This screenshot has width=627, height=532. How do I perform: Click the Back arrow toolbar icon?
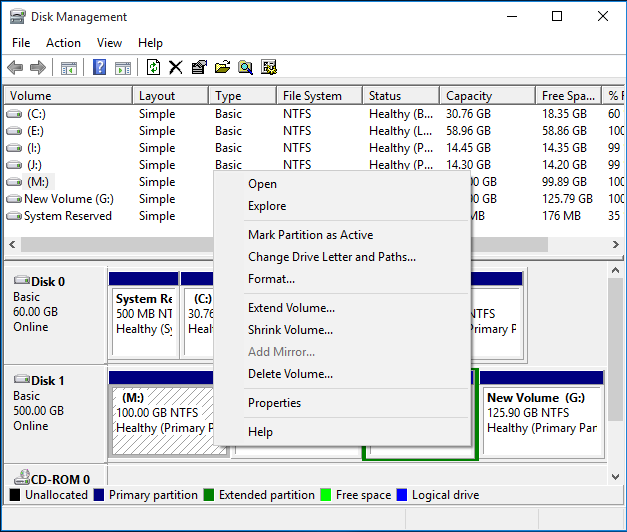coord(15,67)
